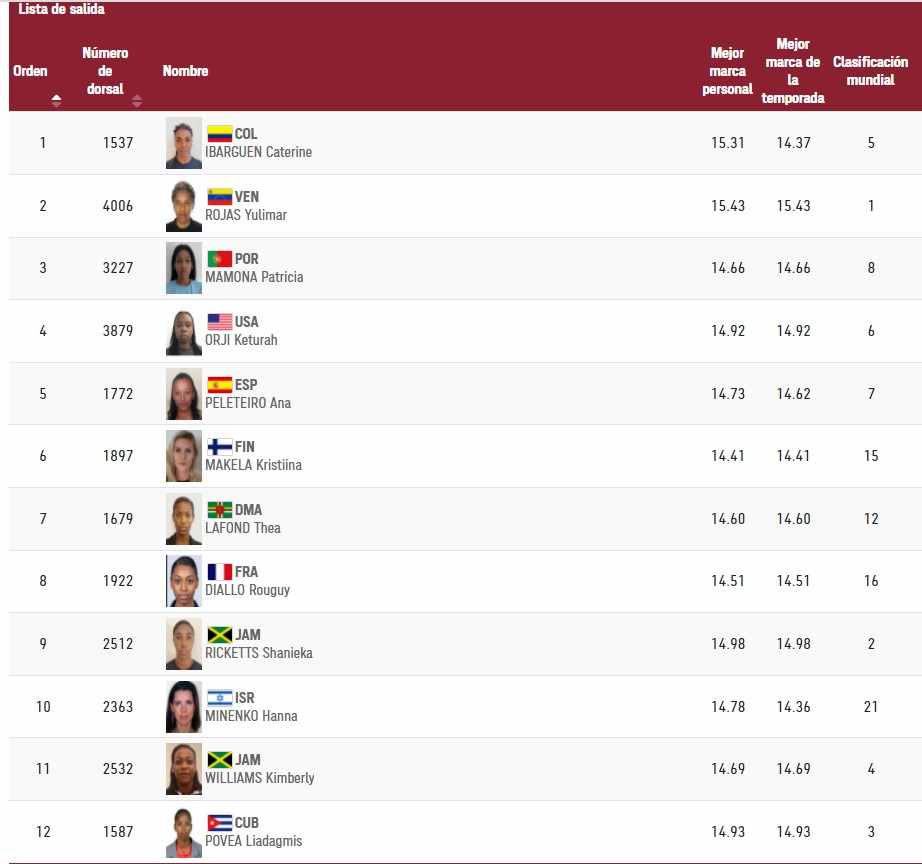Image resolution: width=922 pixels, height=864 pixels.
Task: Click Mejor marca personal column header
Action: pyautogui.click(x=727, y=71)
